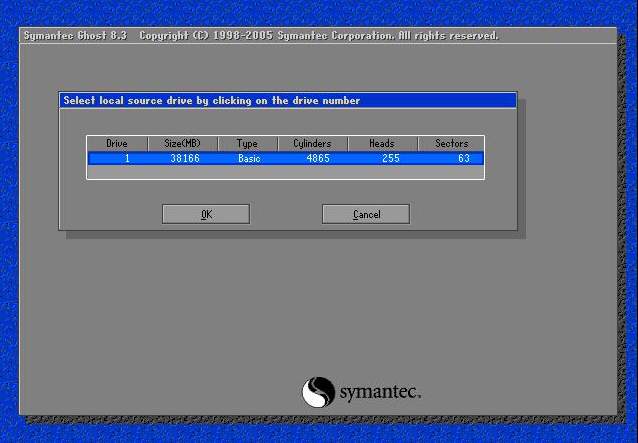
Task: Click the Select local source drive title bar
Action: 288,100
